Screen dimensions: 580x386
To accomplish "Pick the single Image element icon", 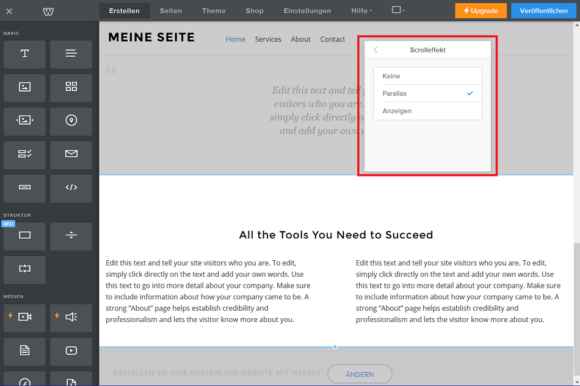I will click(24, 88).
